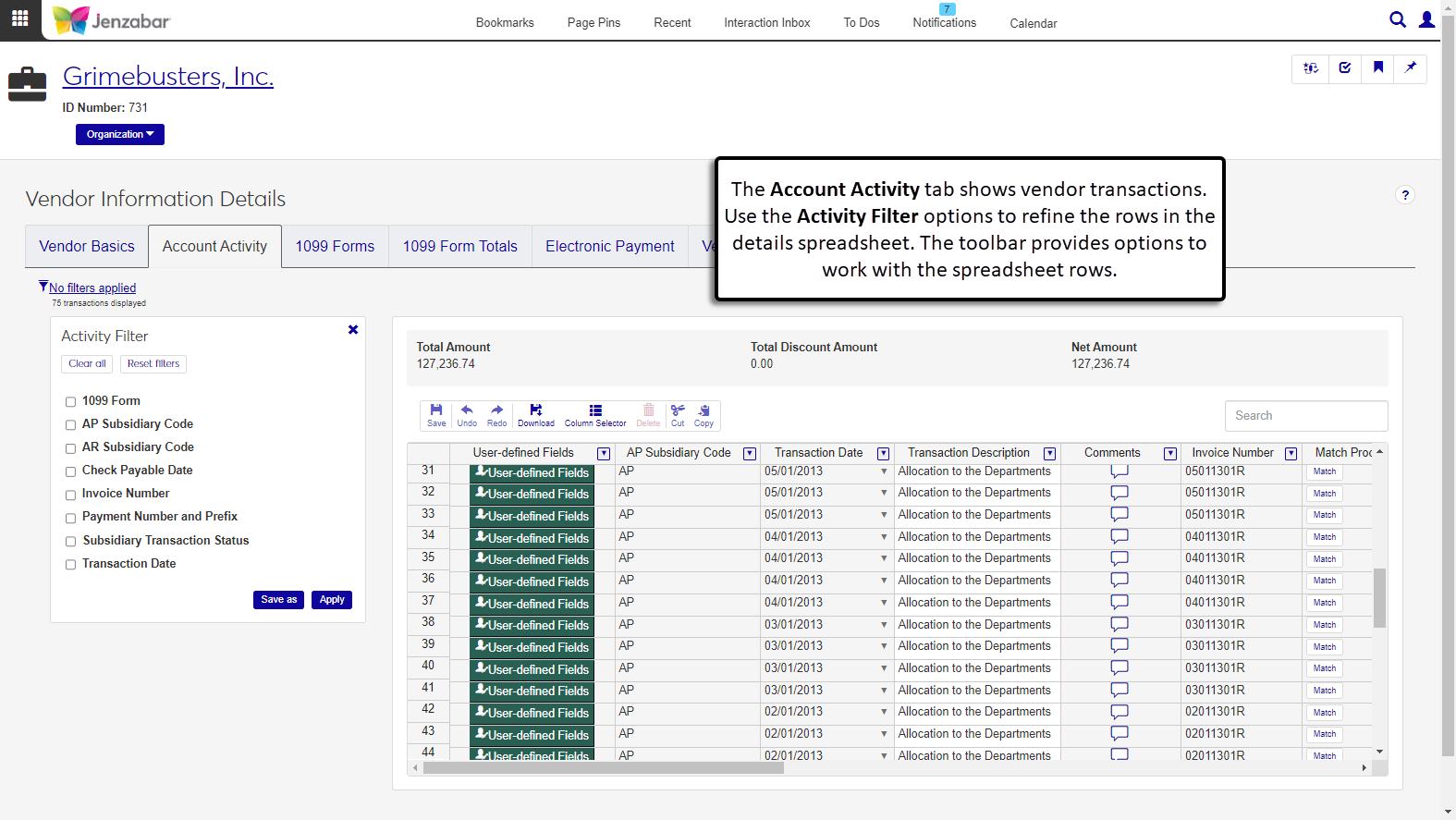Open Transaction Date column filter dropdown
Image resolution: width=1456 pixels, height=820 pixels.
click(883, 454)
